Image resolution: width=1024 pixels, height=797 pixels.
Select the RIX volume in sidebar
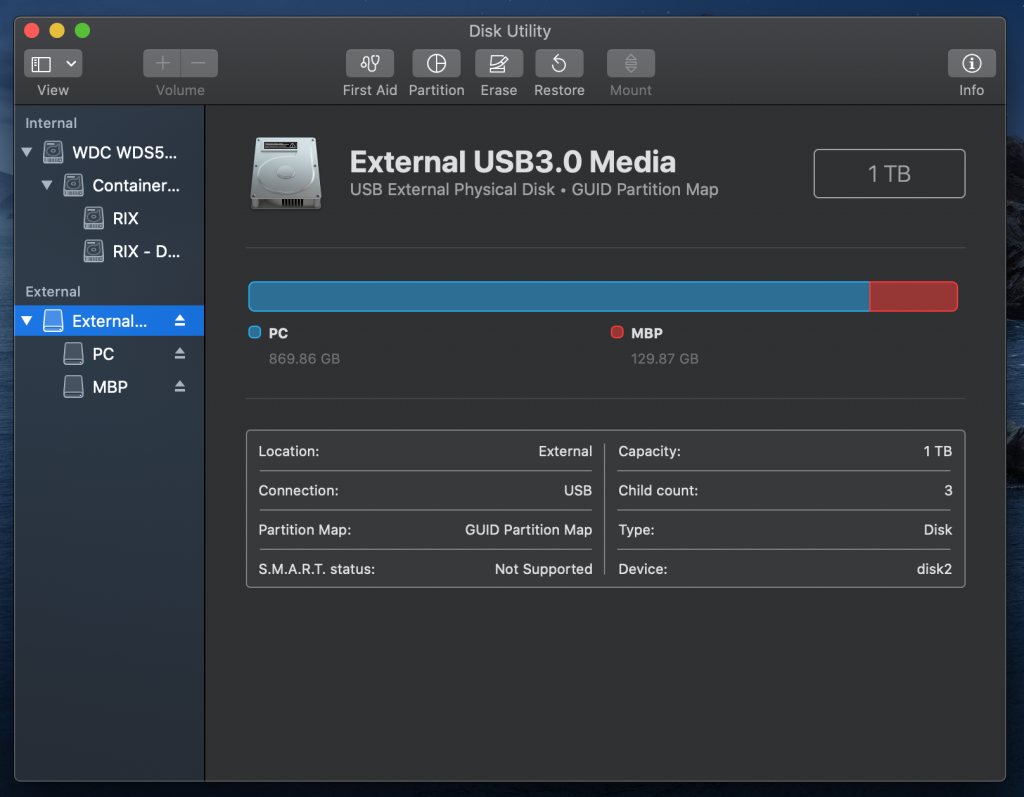pyautogui.click(x=125, y=218)
